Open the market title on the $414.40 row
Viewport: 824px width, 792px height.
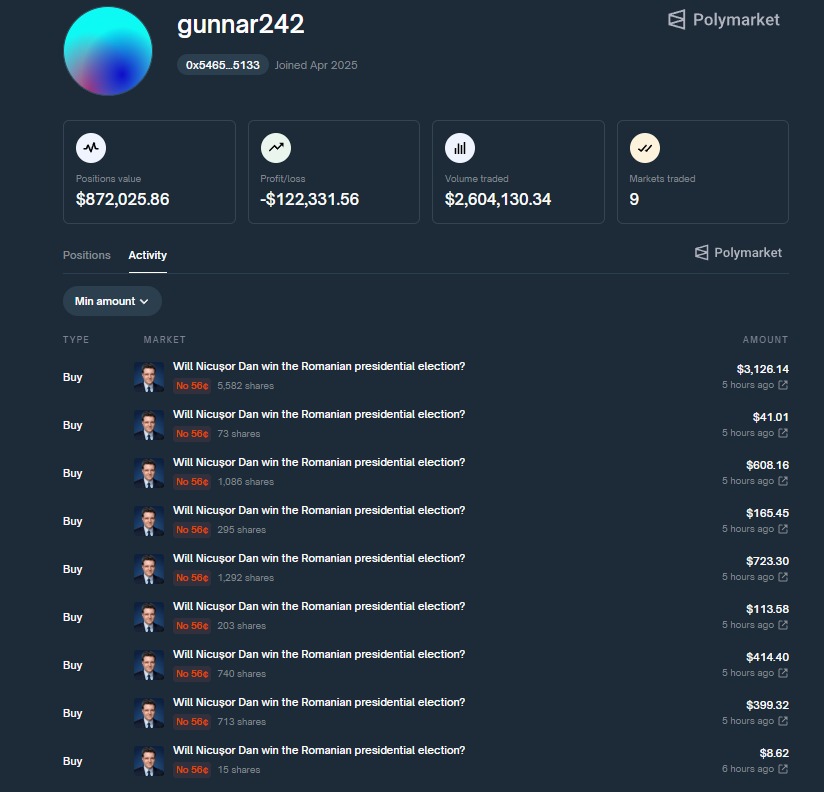coord(319,654)
